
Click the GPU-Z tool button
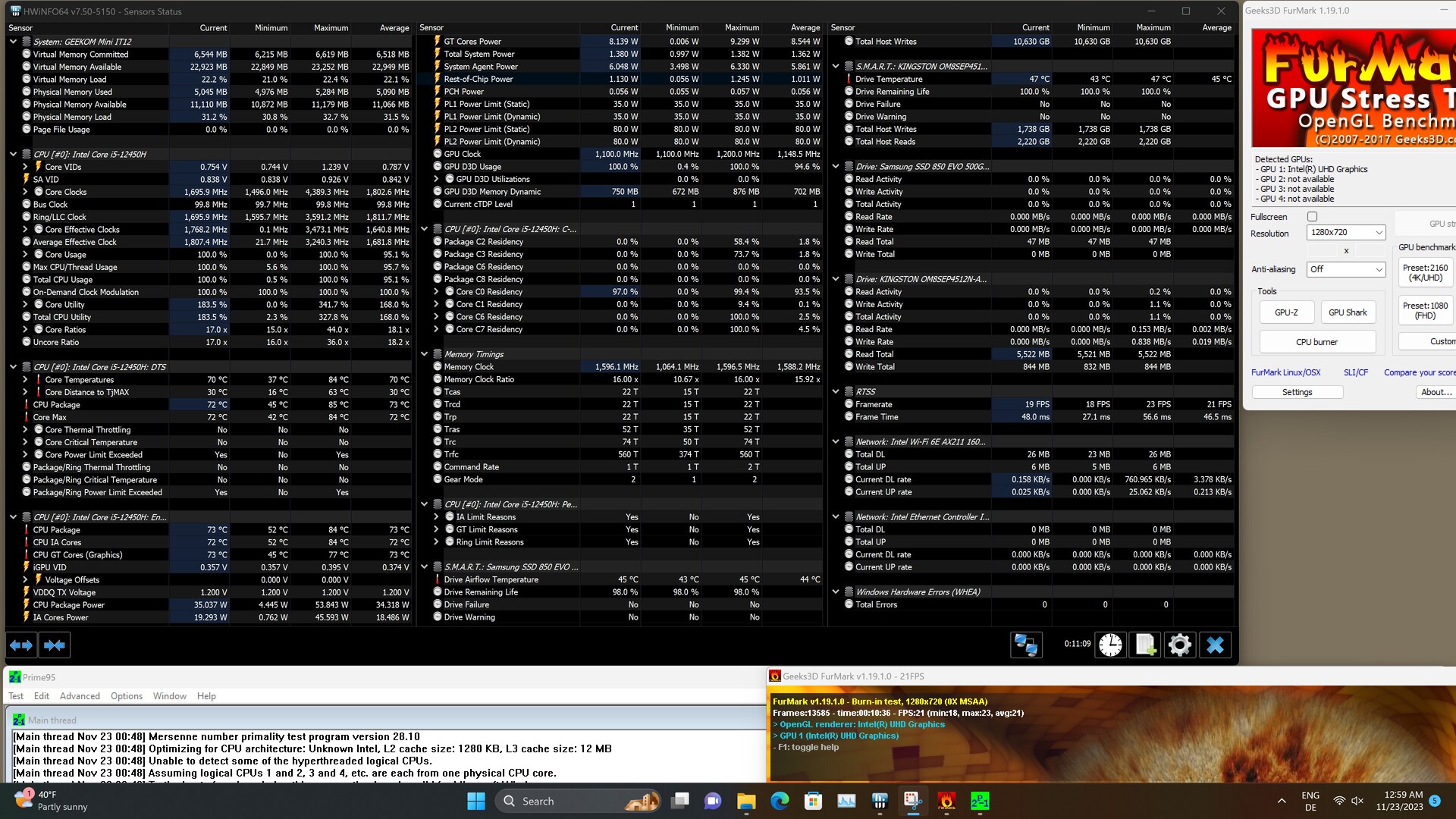click(x=1286, y=312)
